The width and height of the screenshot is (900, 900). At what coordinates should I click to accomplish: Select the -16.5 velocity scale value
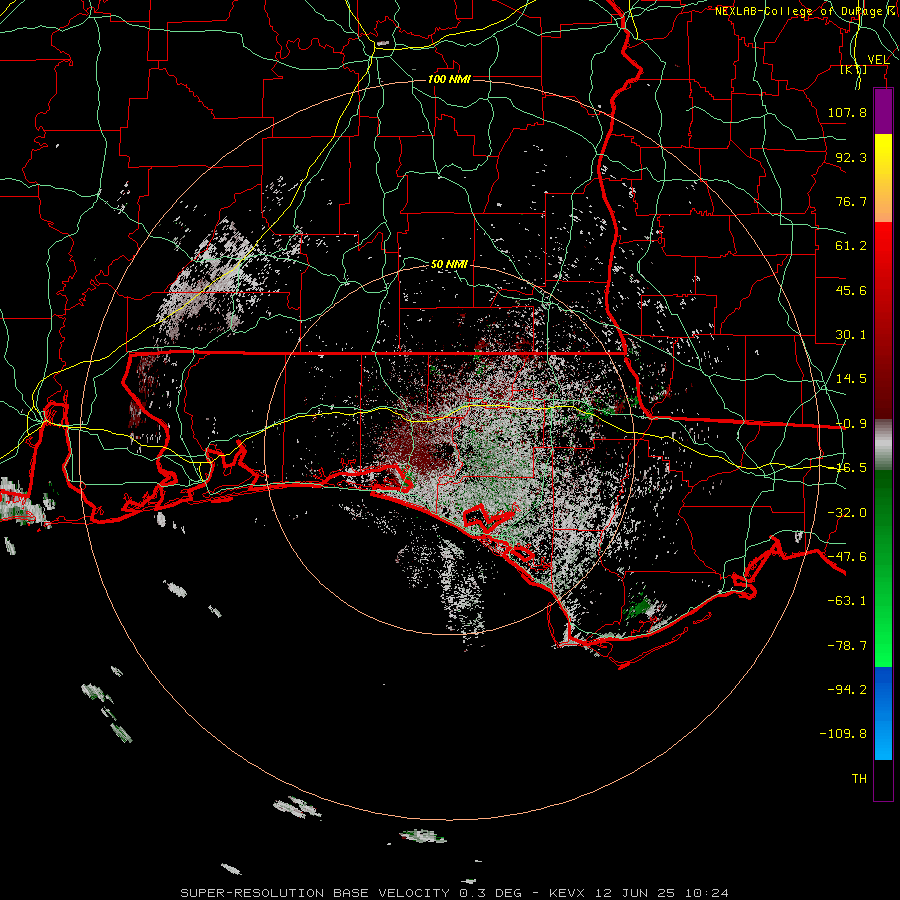[x=851, y=468]
